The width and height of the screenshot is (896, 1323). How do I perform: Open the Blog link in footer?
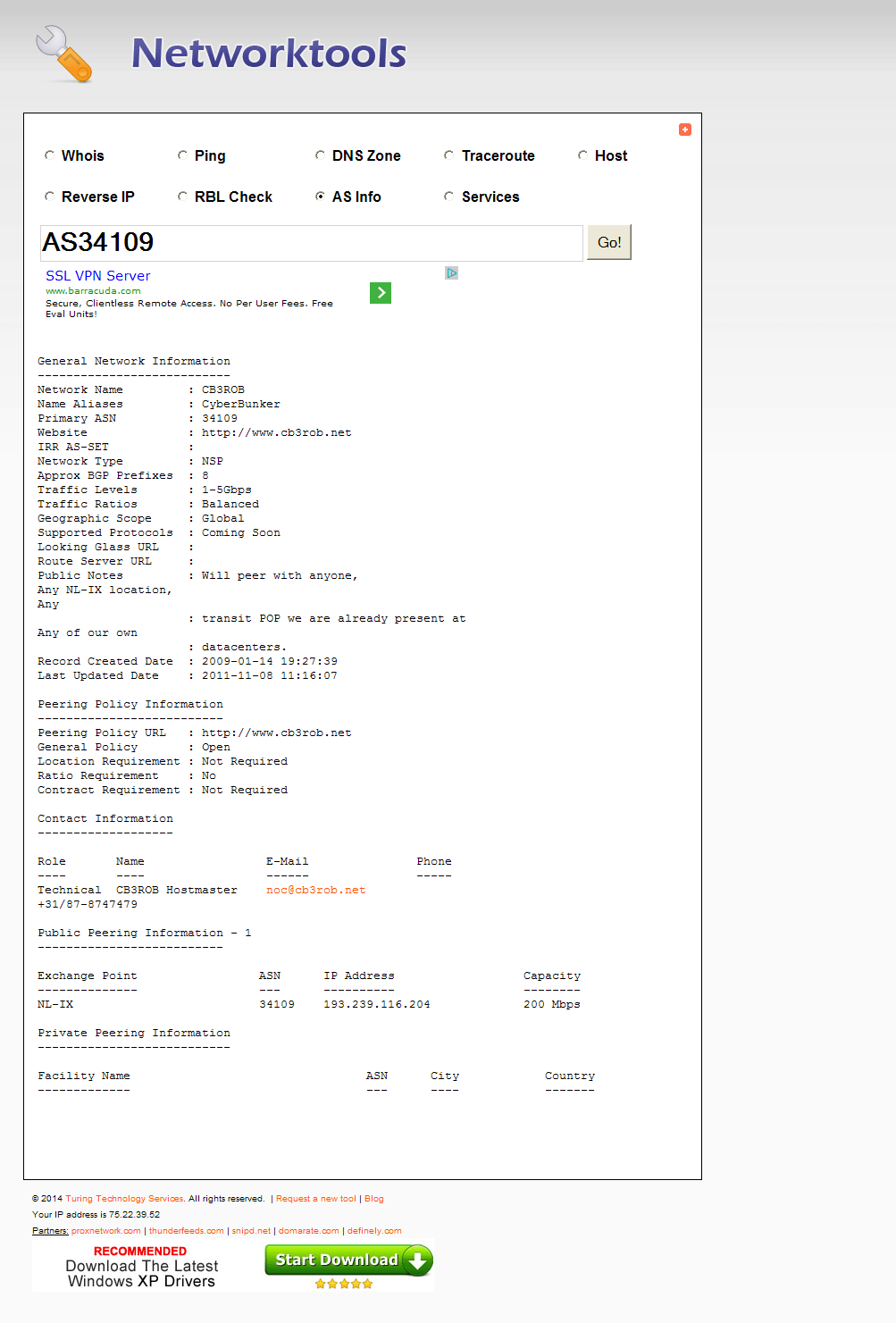coord(374,1199)
